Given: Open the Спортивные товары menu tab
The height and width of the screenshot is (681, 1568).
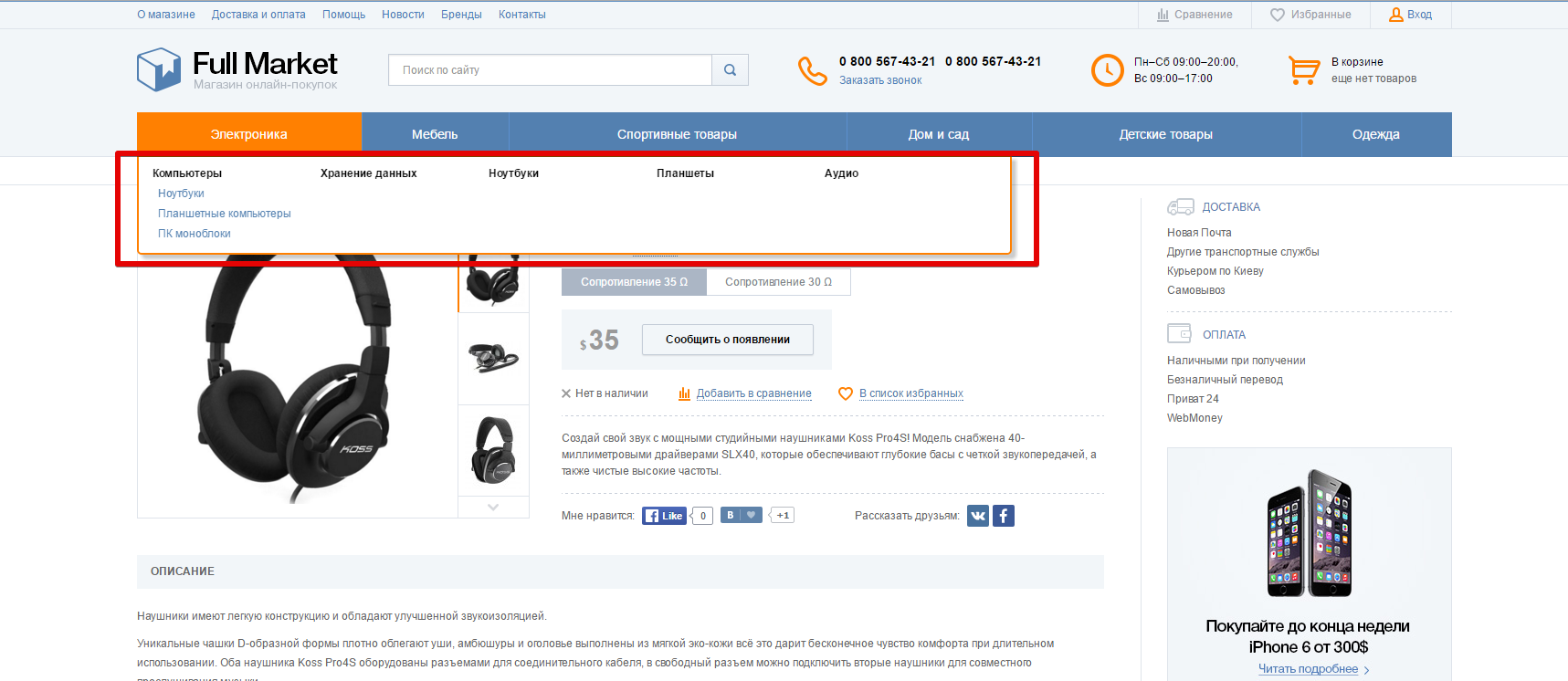Looking at the screenshot, I should (x=677, y=134).
